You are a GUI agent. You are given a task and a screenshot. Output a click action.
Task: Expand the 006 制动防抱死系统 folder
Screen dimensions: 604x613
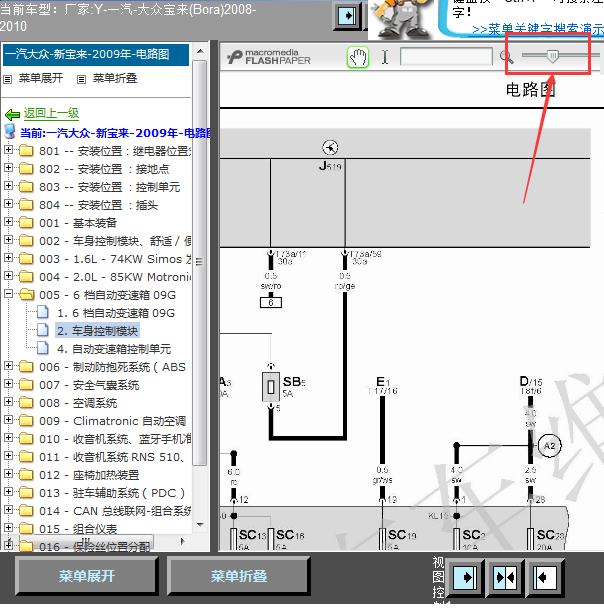coord(8,365)
